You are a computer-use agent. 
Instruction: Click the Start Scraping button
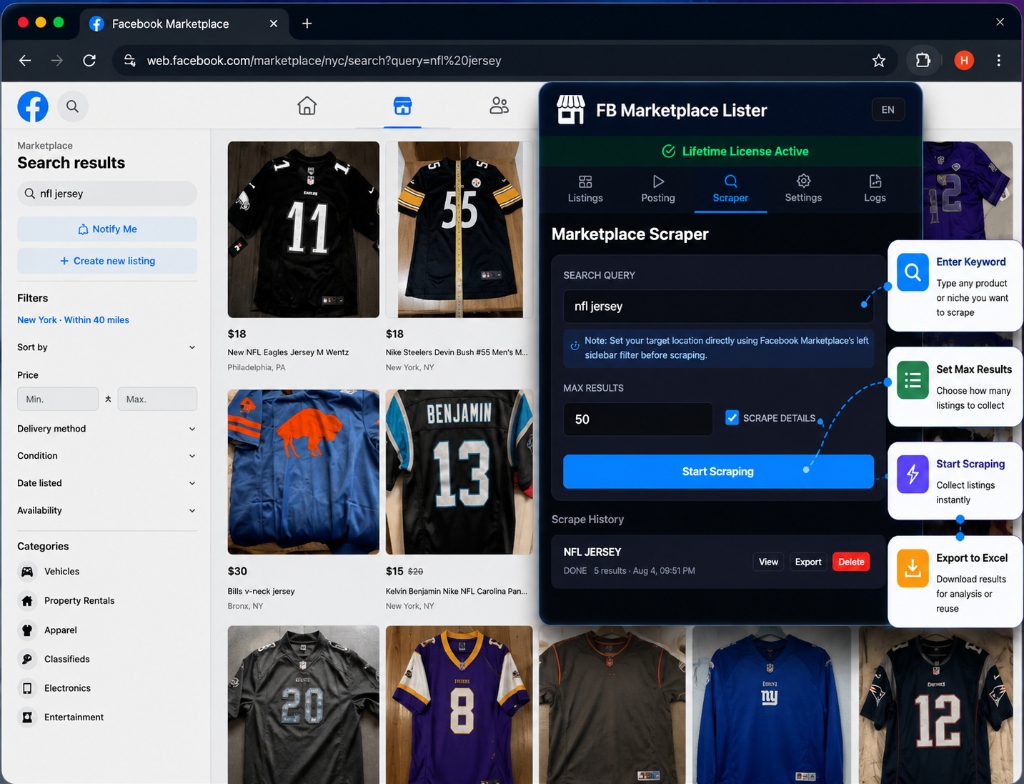click(718, 472)
